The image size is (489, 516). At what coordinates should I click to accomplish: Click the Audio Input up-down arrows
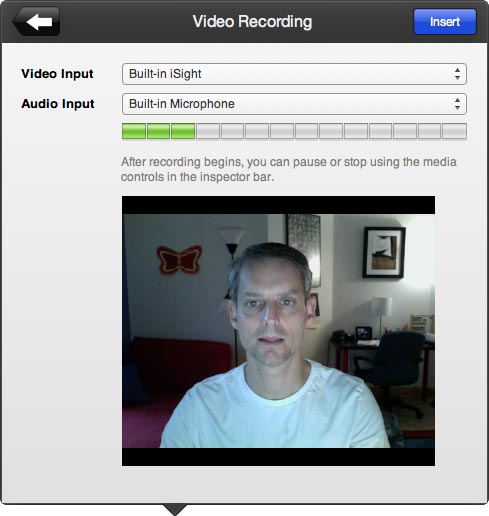pyautogui.click(x=457, y=104)
